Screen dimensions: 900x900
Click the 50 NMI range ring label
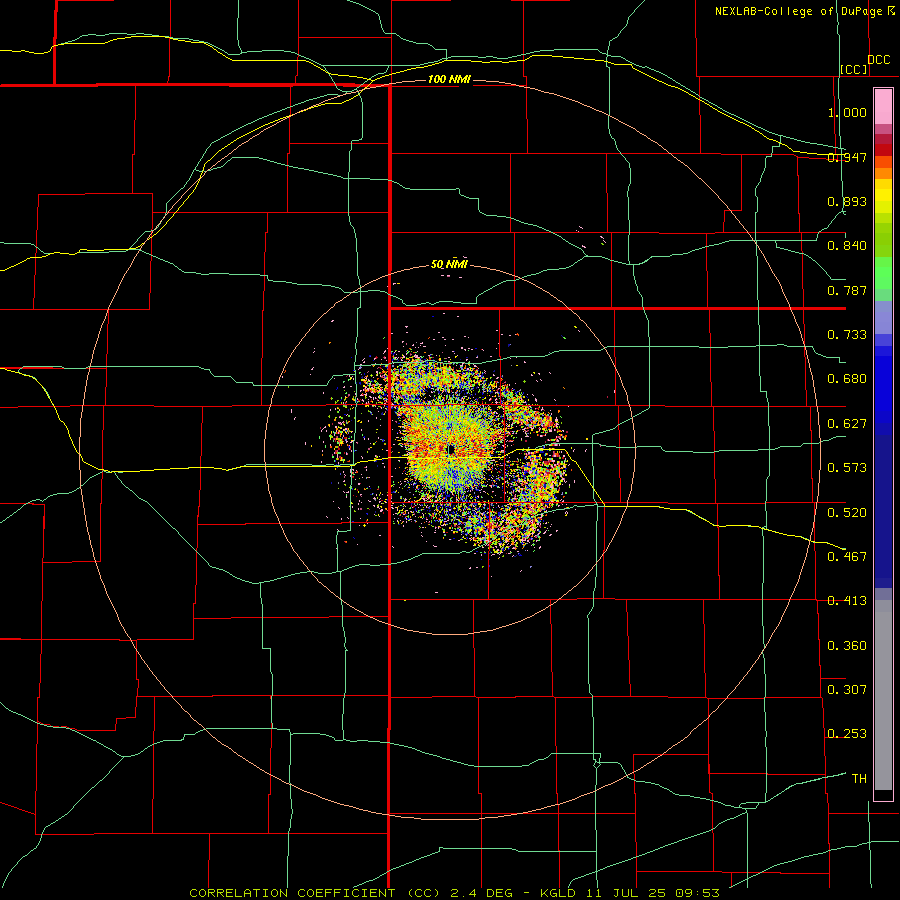[x=449, y=264]
